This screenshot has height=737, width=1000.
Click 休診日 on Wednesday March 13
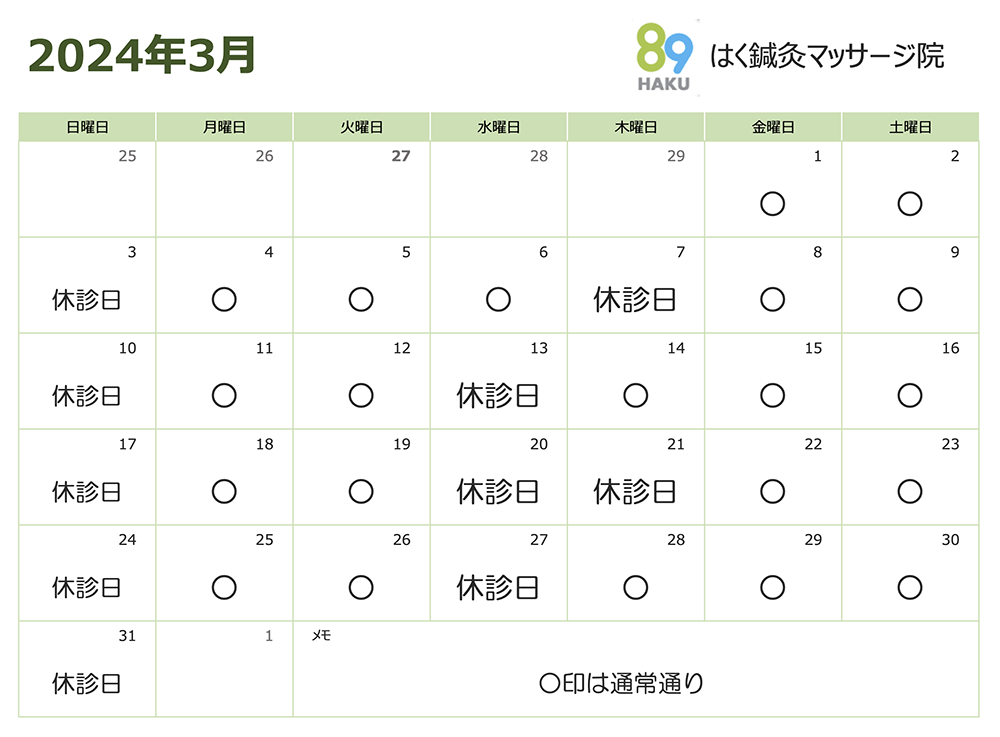tap(497, 395)
